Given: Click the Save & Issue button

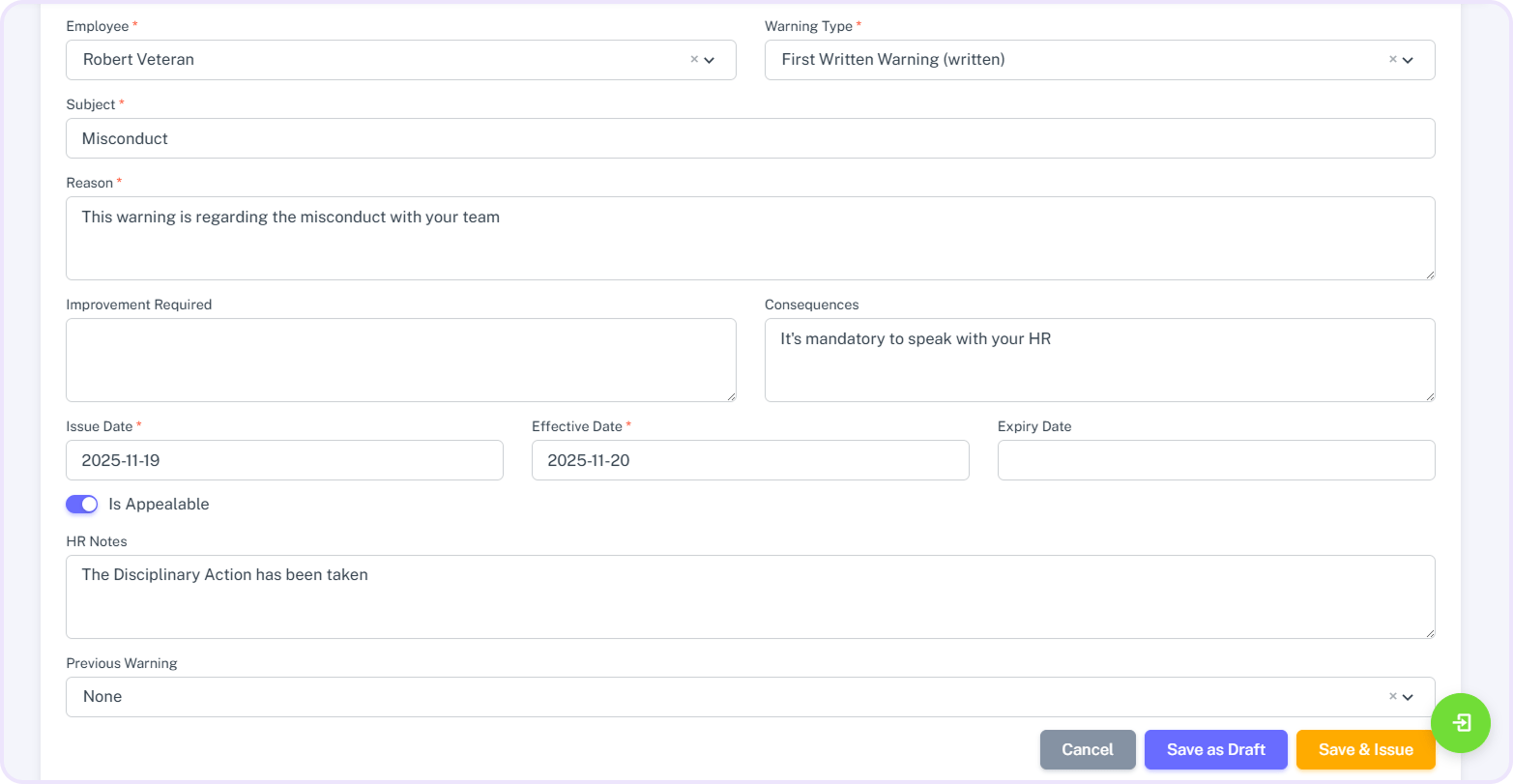Looking at the screenshot, I should pyautogui.click(x=1365, y=749).
